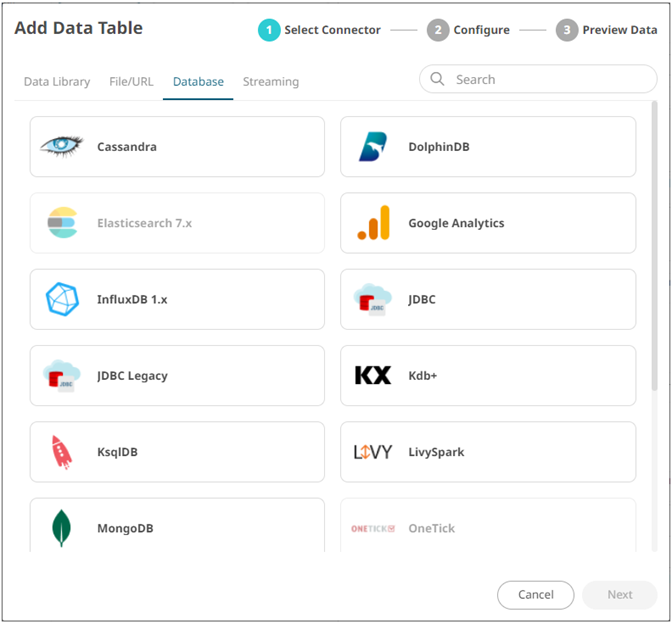This screenshot has width=672, height=624.
Task: Select the InfluxDB 1.x label
Action: 132,299
